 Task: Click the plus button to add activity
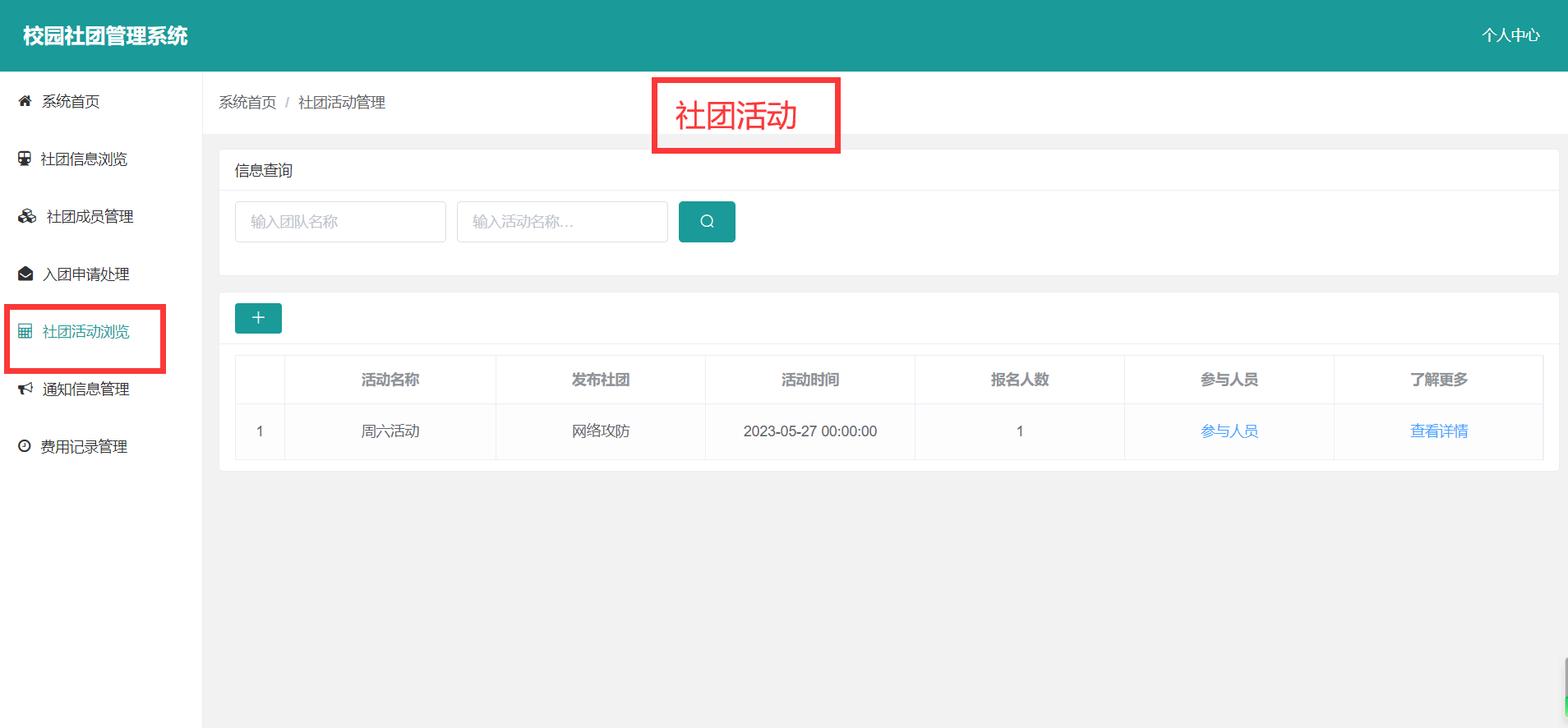[x=258, y=318]
